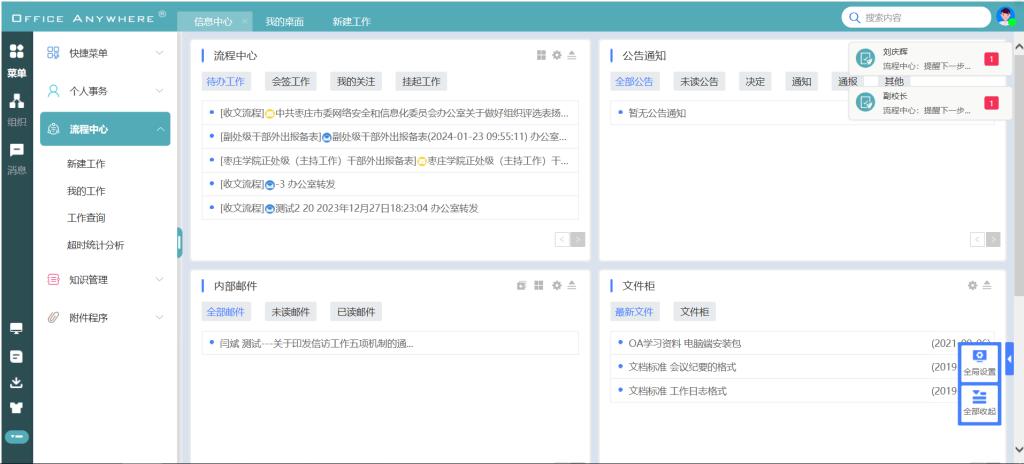Open the 刘庆辉 workflow reminder notification
The height and width of the screenshot is (464, 1024).
[925, 59]
